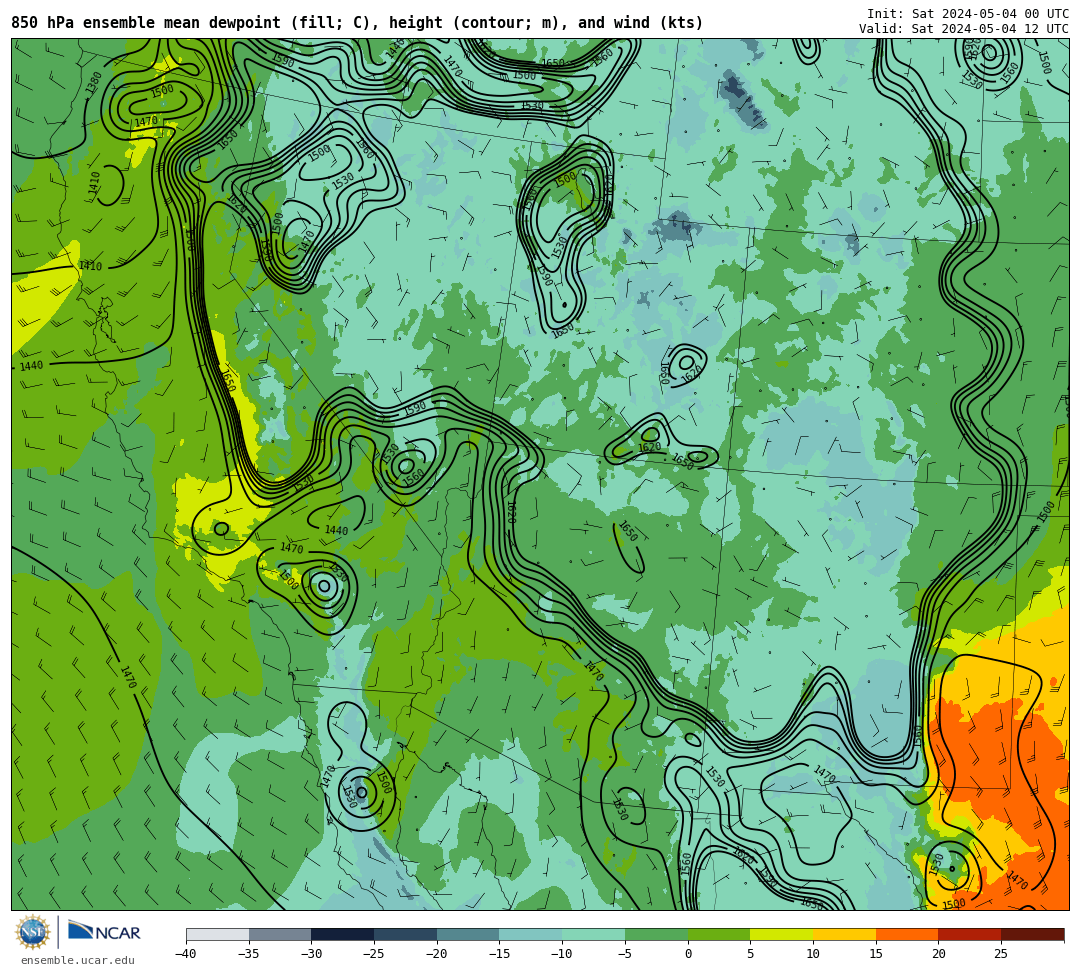Click the Init time label
This screenshot has width=1080, height=973.
point(968,14)
